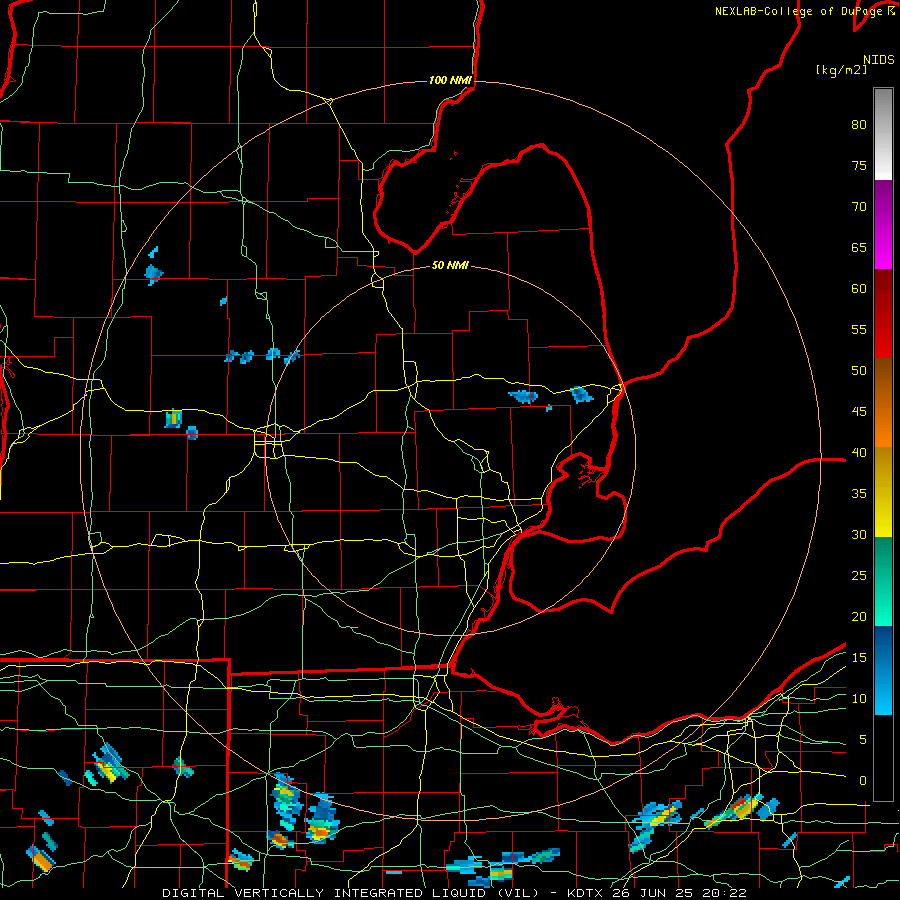
Task: Click the "NEXLAB-College of DuPage" credit text
Action: click(x=799, y=11)
